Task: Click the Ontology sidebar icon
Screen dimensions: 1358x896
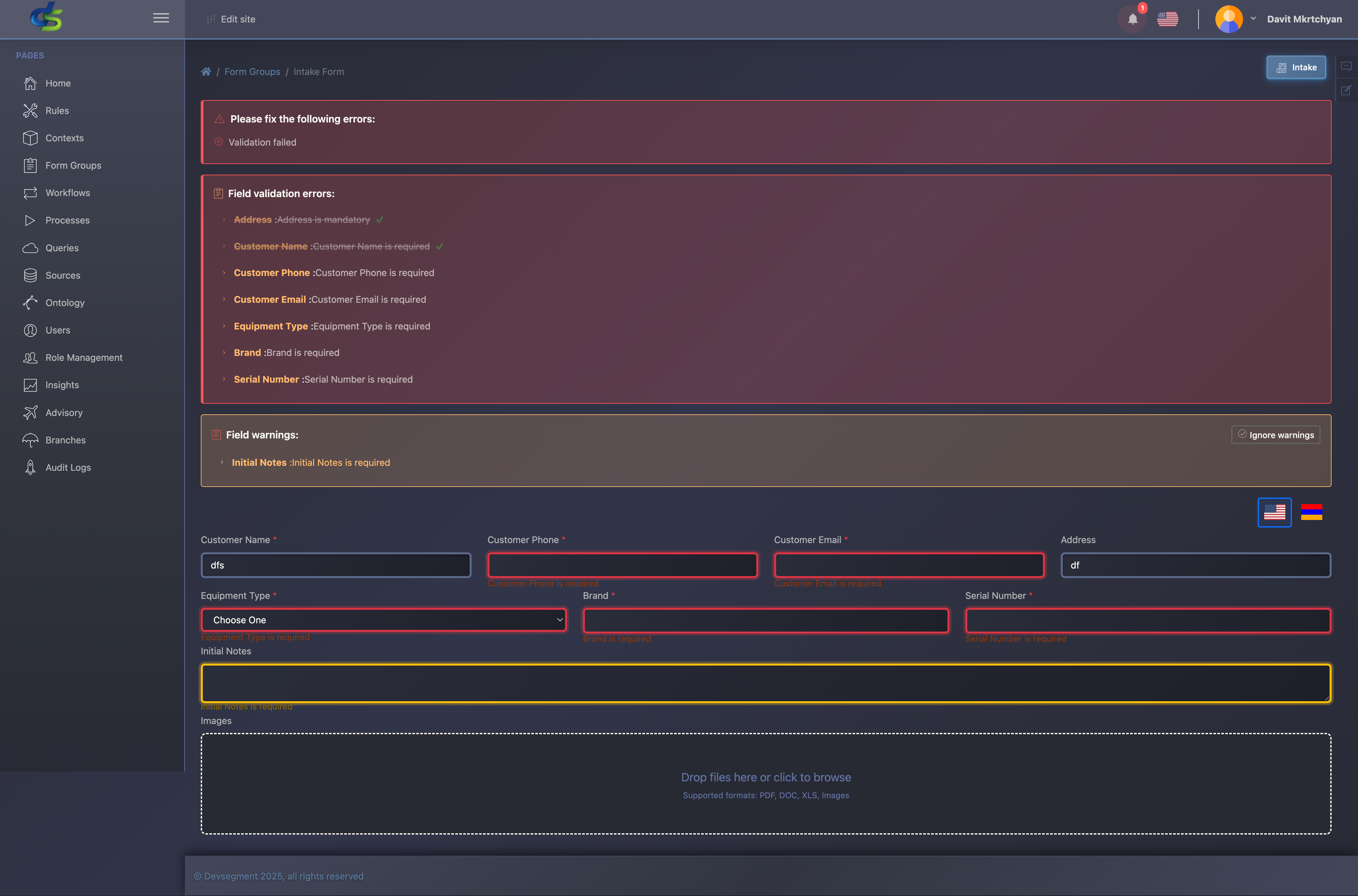Action: tap(30, 302)
